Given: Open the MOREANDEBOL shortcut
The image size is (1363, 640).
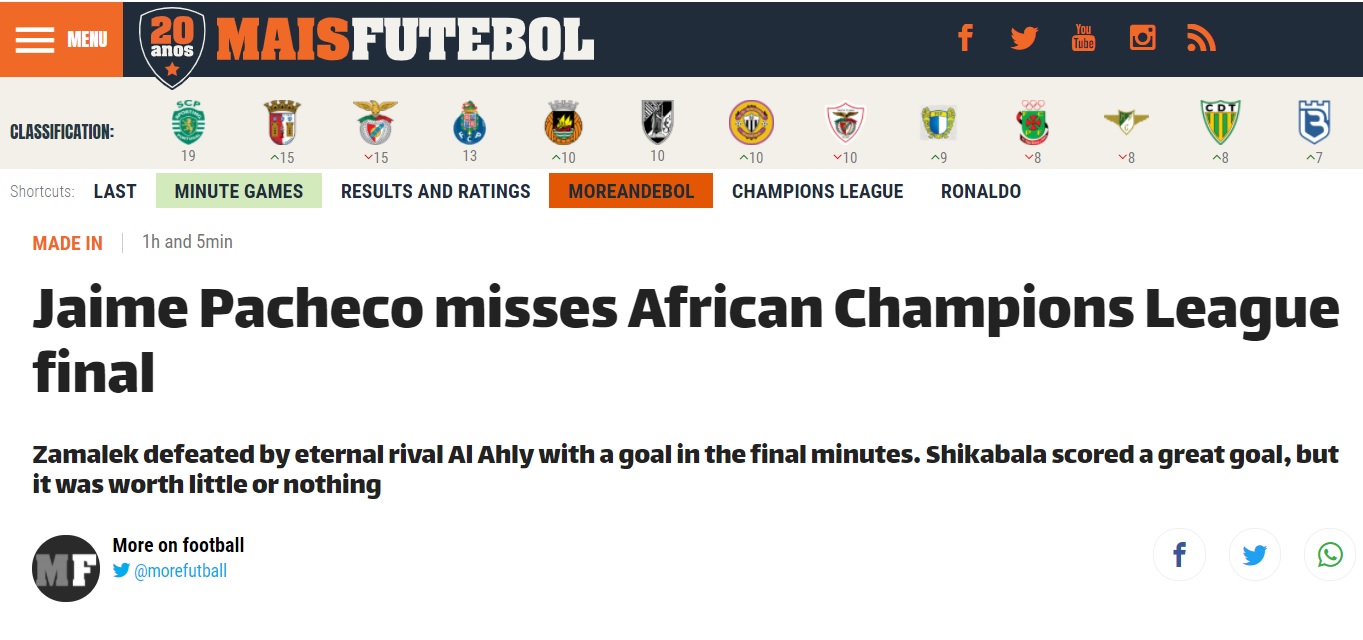Looking at the screenshot, I should (x=631, y=191).
